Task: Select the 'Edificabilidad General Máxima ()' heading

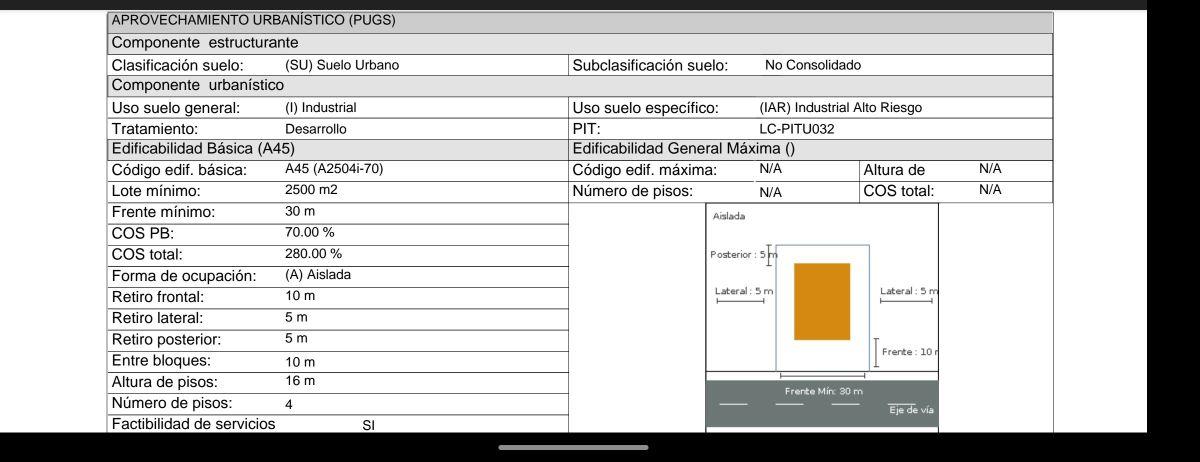Action: [684, 148]
